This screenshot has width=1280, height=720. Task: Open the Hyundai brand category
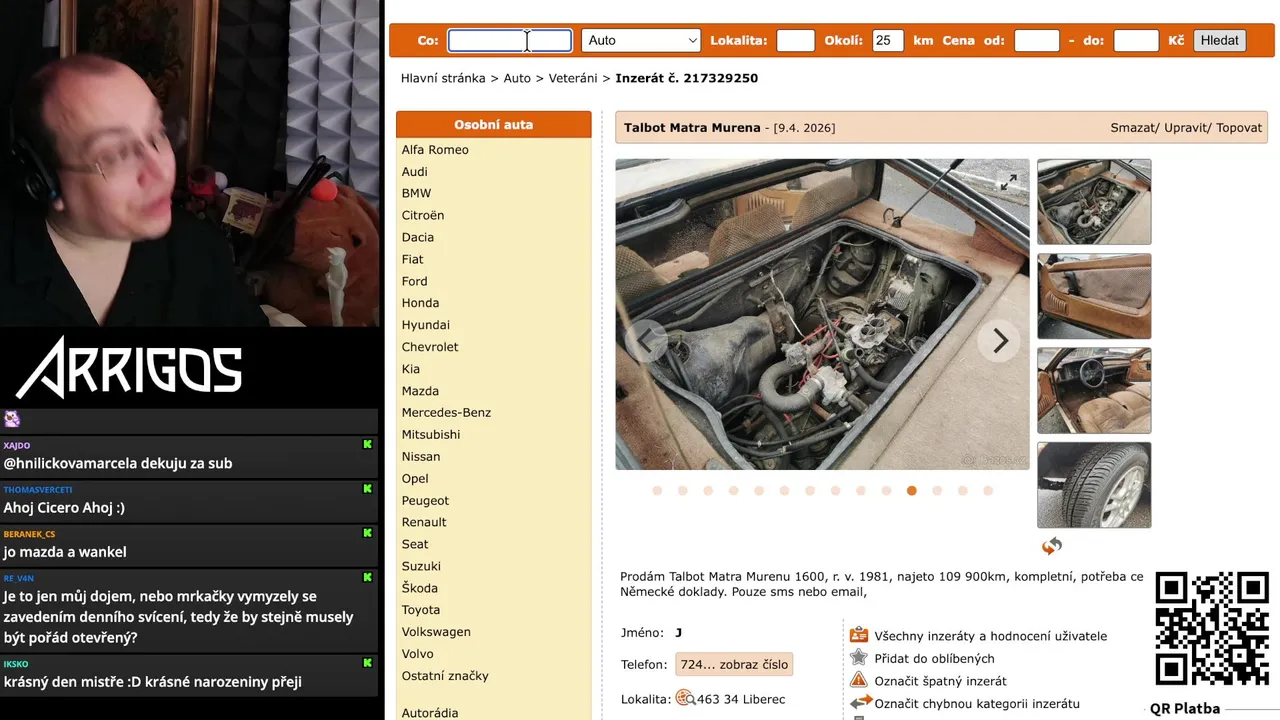(x=426, y=325)
